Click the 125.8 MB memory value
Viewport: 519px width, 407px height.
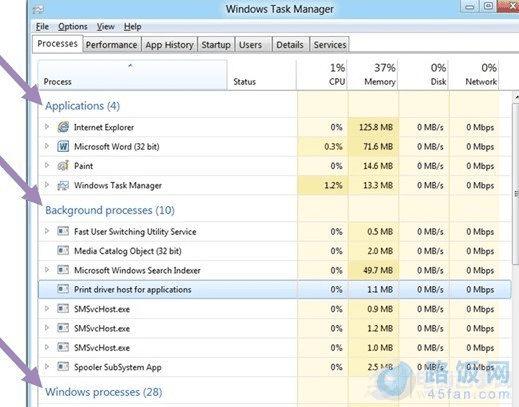coord(376,127)
